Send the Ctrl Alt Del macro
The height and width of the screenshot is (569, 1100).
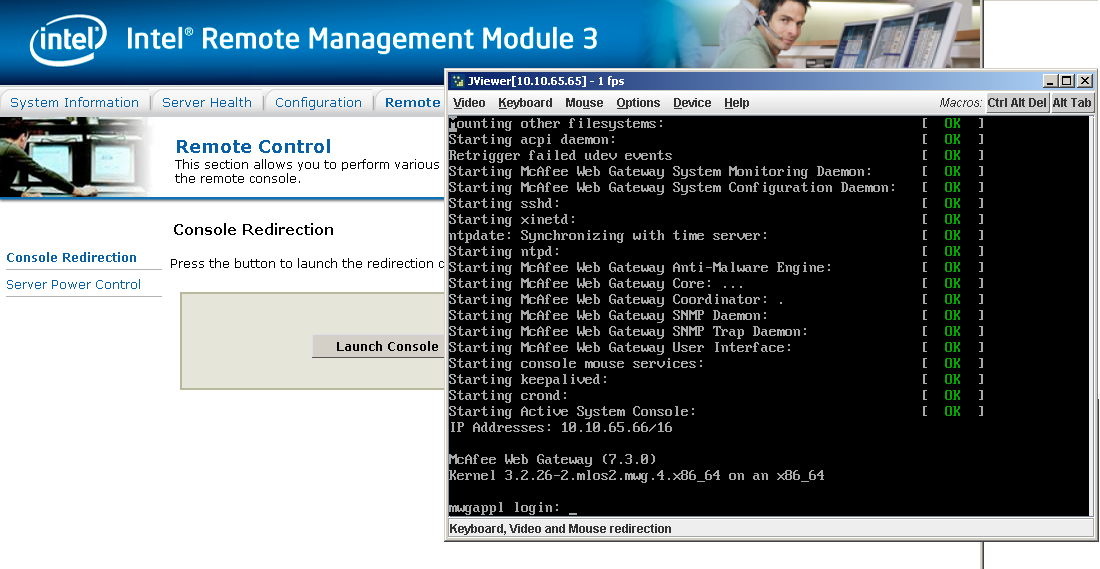[x=1017, y=102]
